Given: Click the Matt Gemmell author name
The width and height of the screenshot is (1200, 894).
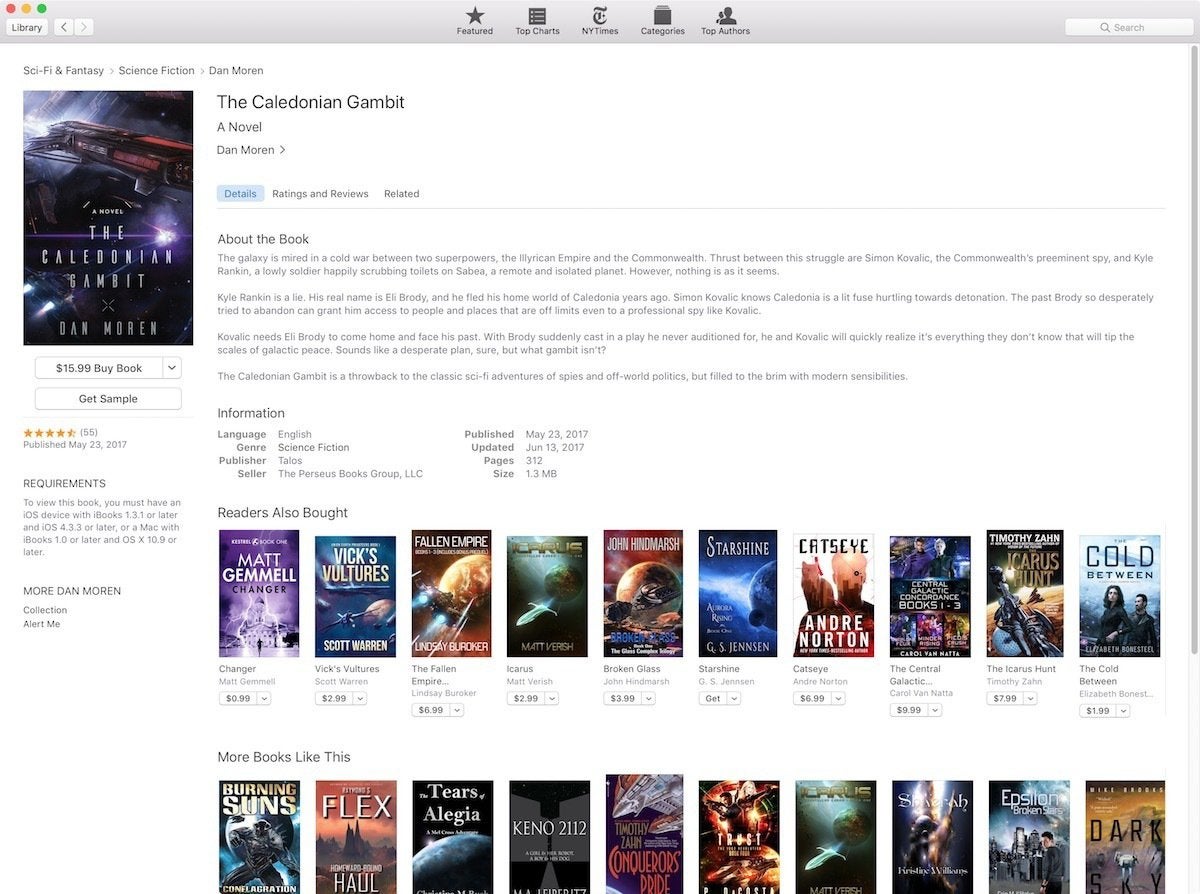Looking at the screenshot, I should click(x=247, y=682).
